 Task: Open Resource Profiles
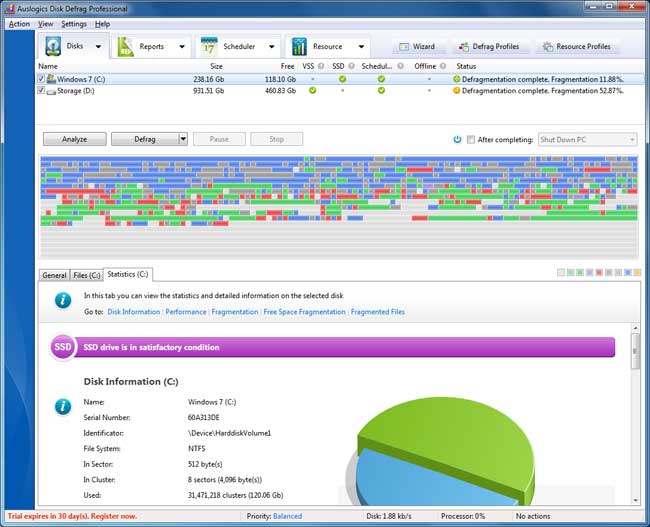[x=577, y=46]
